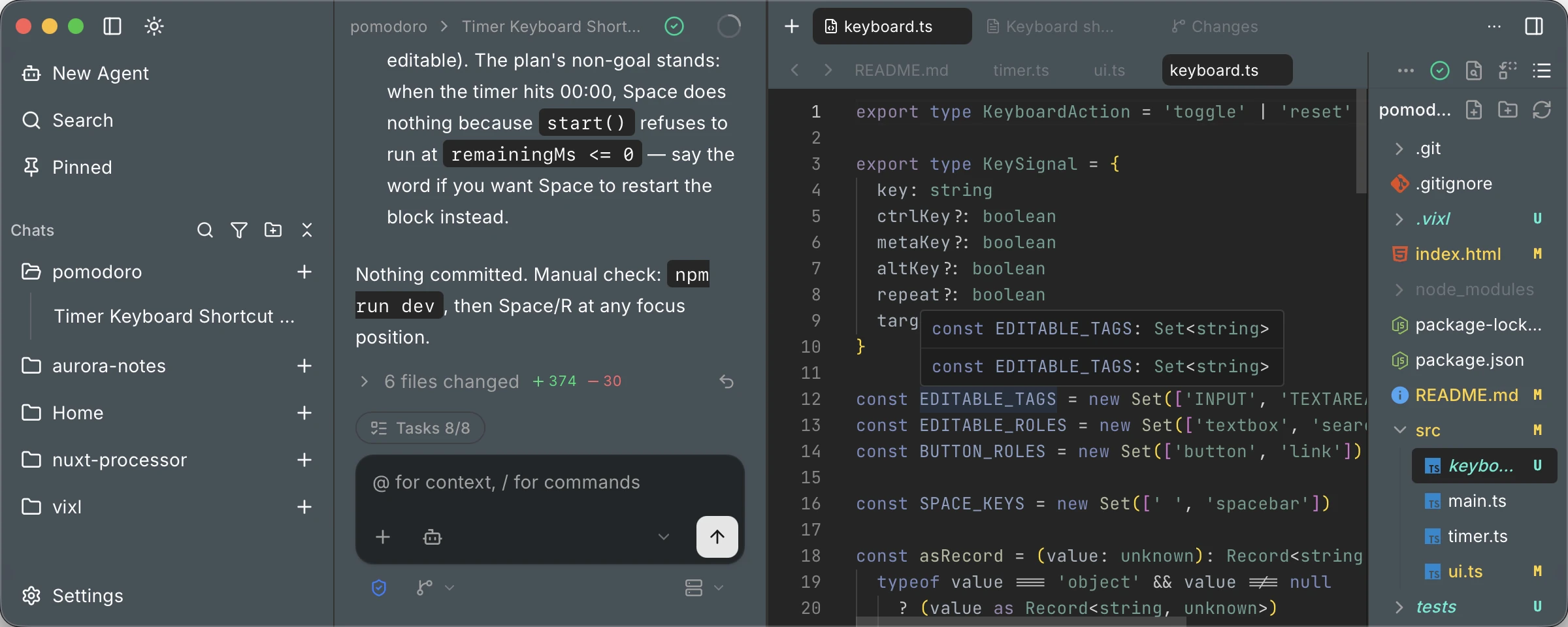Add a new folder in Chats
The height and width of the screenshot is (627, 1568).
coord(273,230)
